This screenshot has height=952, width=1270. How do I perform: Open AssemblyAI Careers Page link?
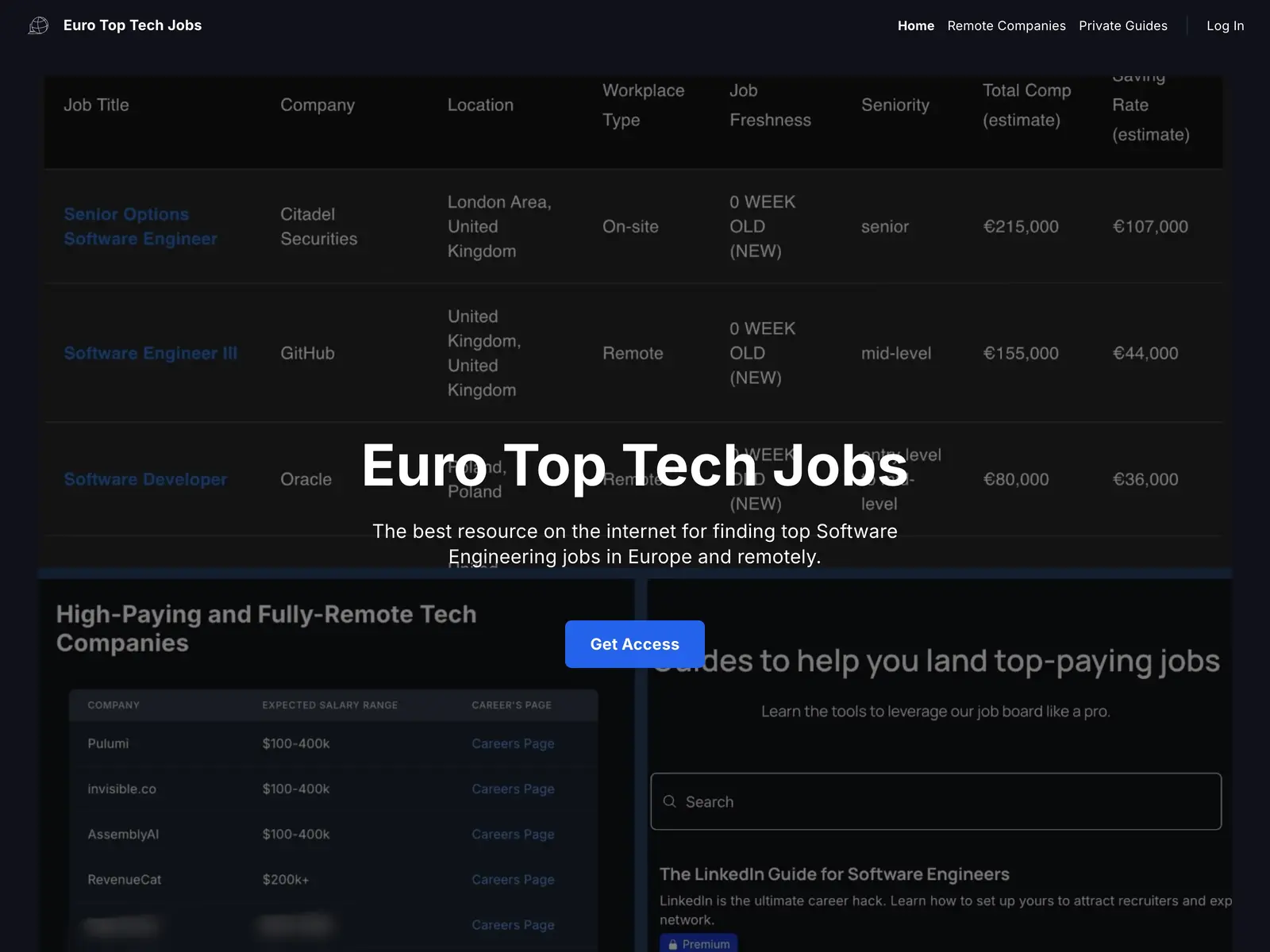[513, 834]
